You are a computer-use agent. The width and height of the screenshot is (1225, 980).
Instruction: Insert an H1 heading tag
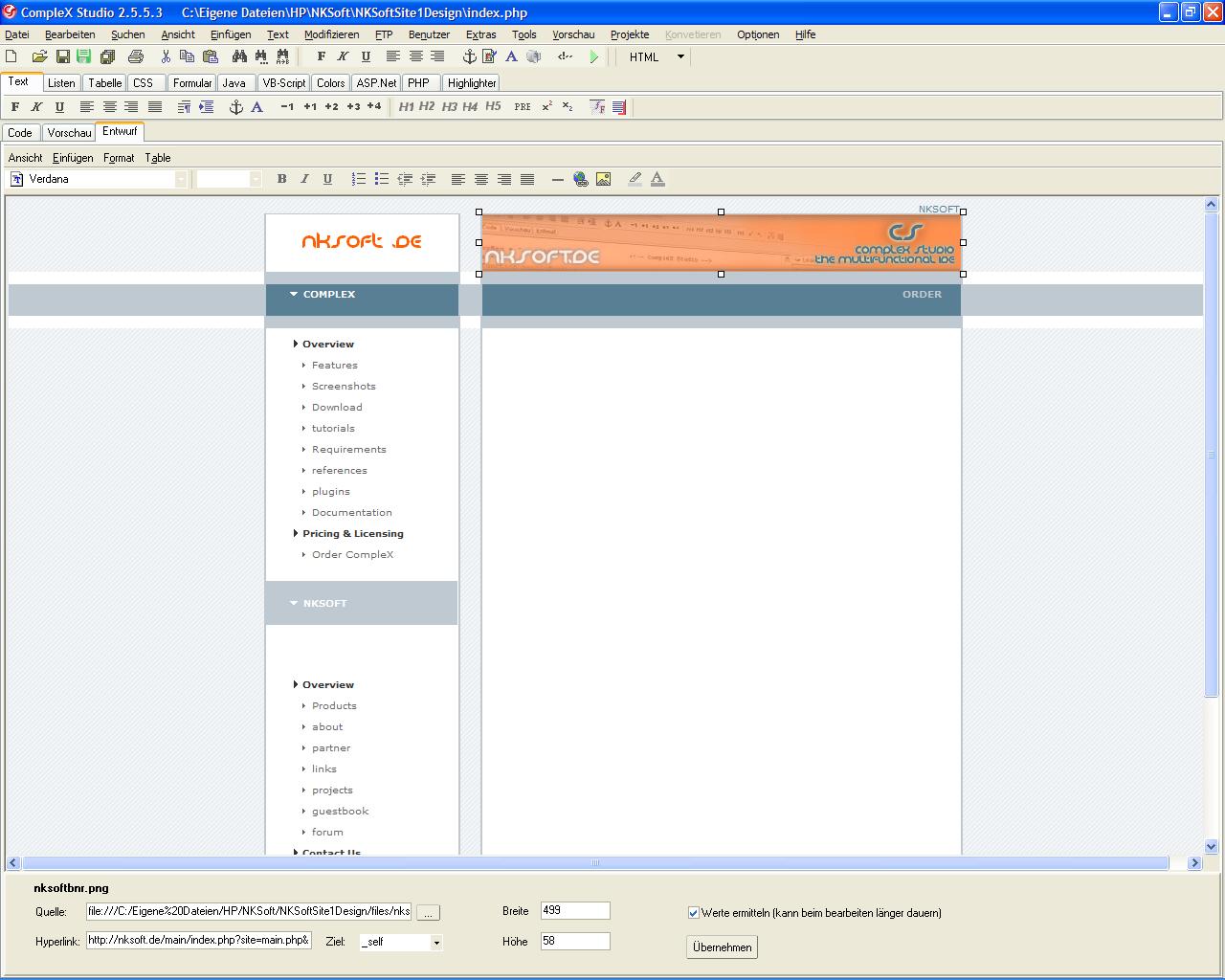click(407, 107)
